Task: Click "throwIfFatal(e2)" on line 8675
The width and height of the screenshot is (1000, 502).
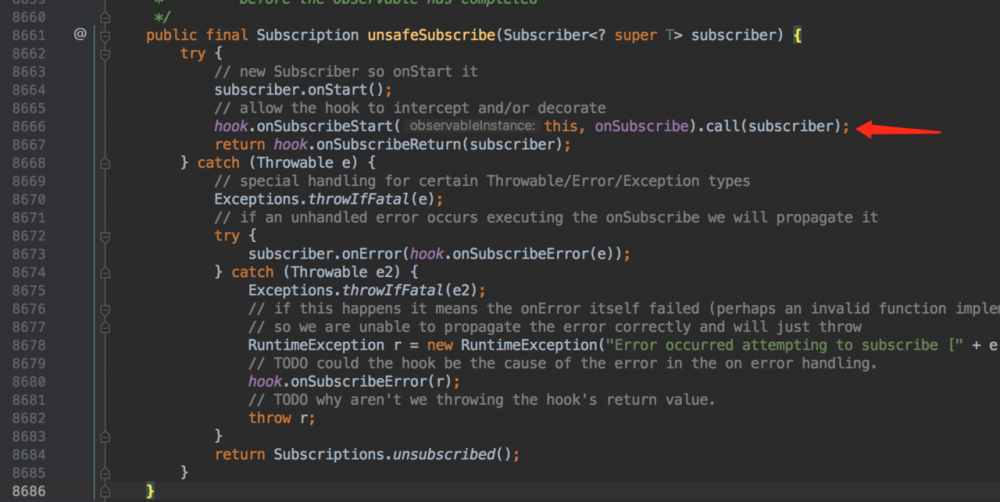Action: (409, 291)
